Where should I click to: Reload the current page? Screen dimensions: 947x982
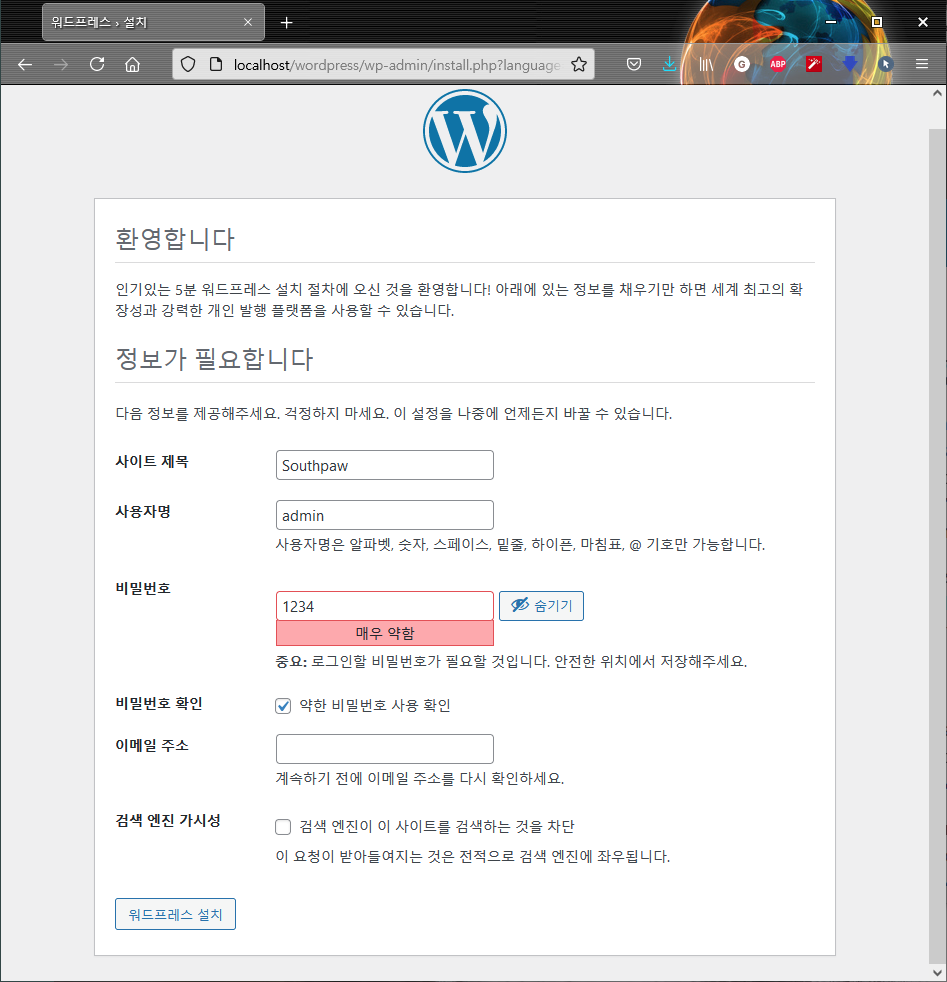[97, 65]
